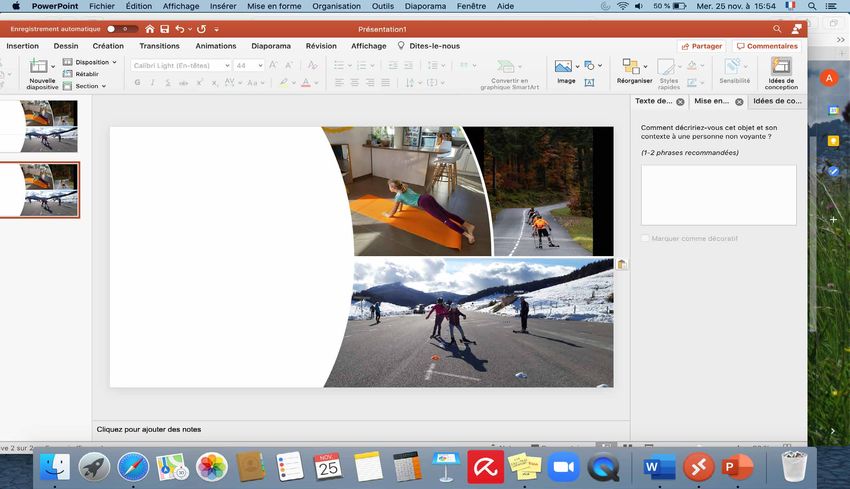Image resolution: width=850 pixels, height=489 pixels.
Task: Switch to the Transitions ribbon tab
Action: point(159,46)
